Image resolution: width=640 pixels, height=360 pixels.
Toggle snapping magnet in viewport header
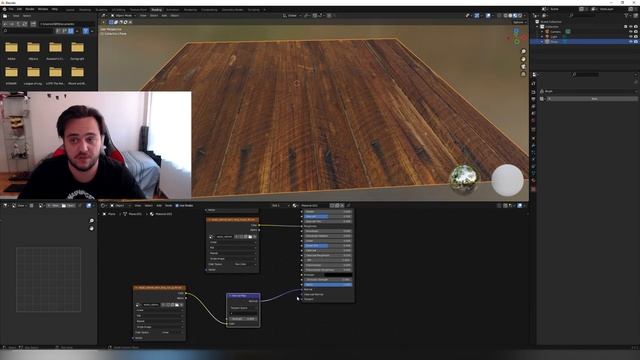click(315, 16)
